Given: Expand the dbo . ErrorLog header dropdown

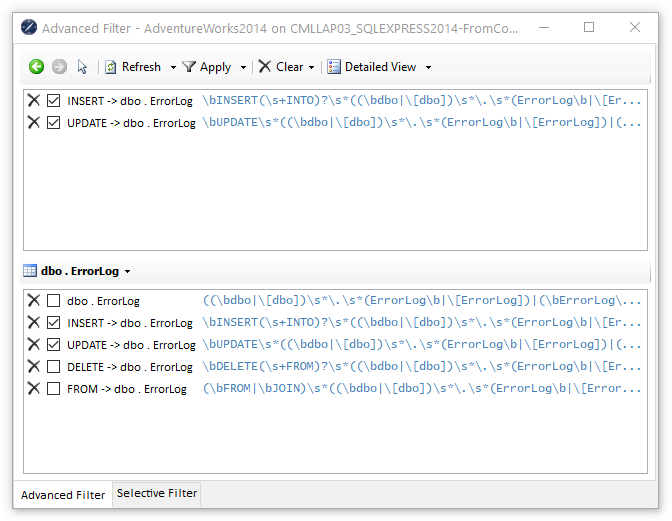Looking at the screenshot, I should [x=128, y=272].
